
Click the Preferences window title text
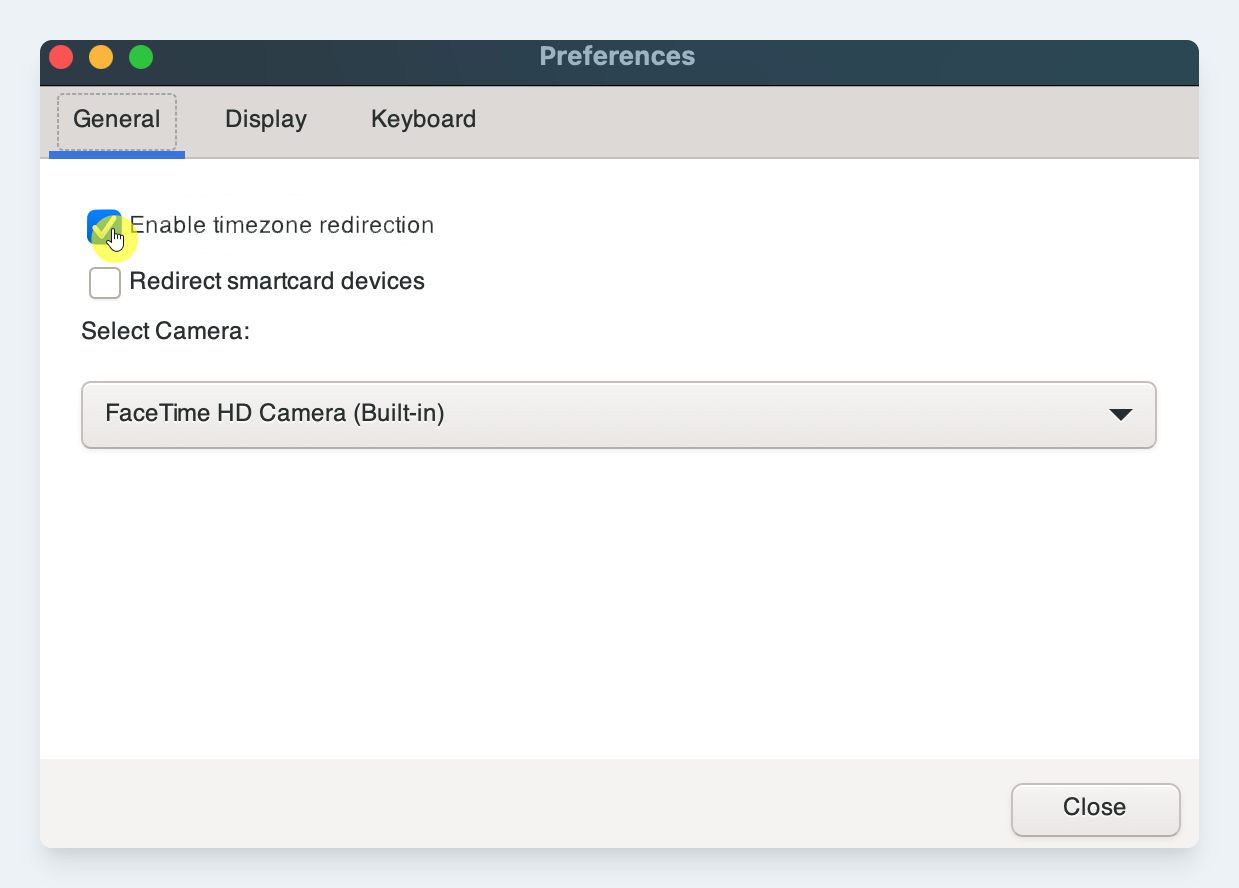[x=617, y=56]
